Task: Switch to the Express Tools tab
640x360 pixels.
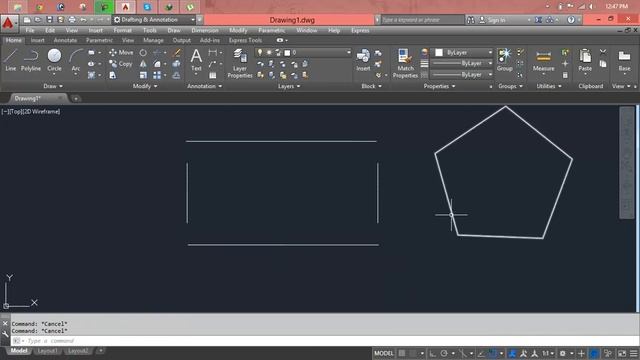Action: [x=245, y=40]
